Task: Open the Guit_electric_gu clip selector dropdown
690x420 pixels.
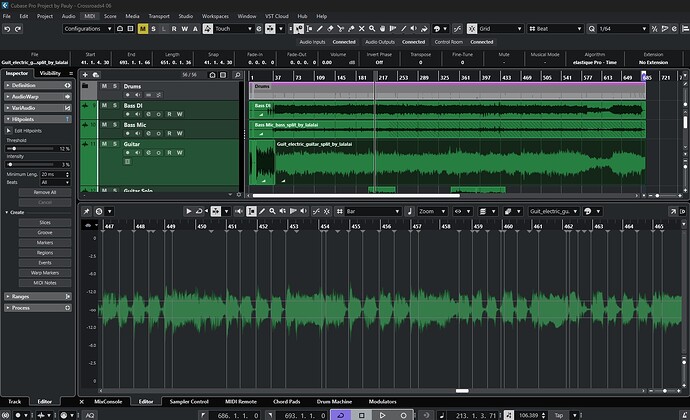Action: pyautogui.click(x=554, y=211)
